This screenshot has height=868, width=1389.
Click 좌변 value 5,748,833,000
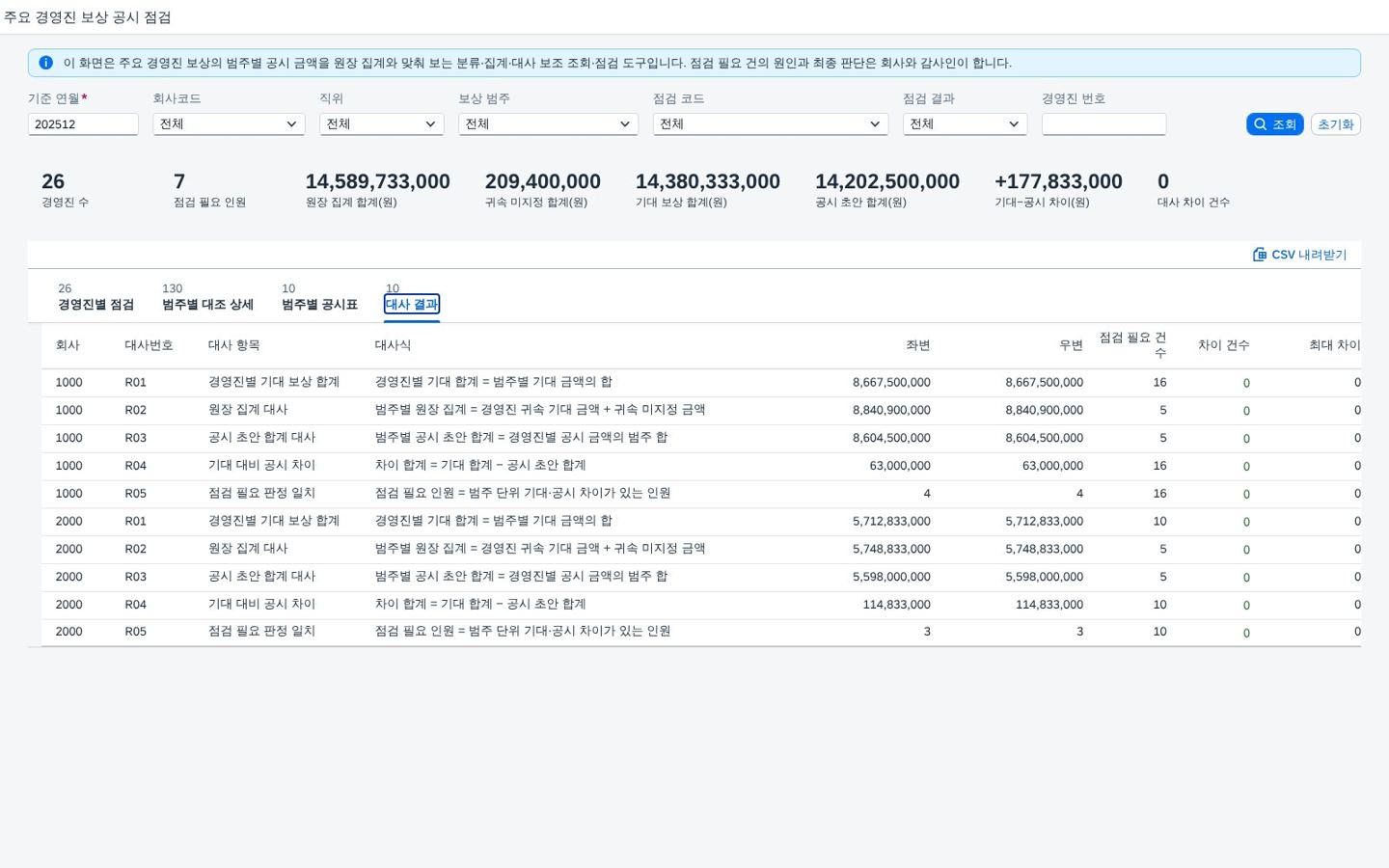pyautogui.click(x=891, y=549)
